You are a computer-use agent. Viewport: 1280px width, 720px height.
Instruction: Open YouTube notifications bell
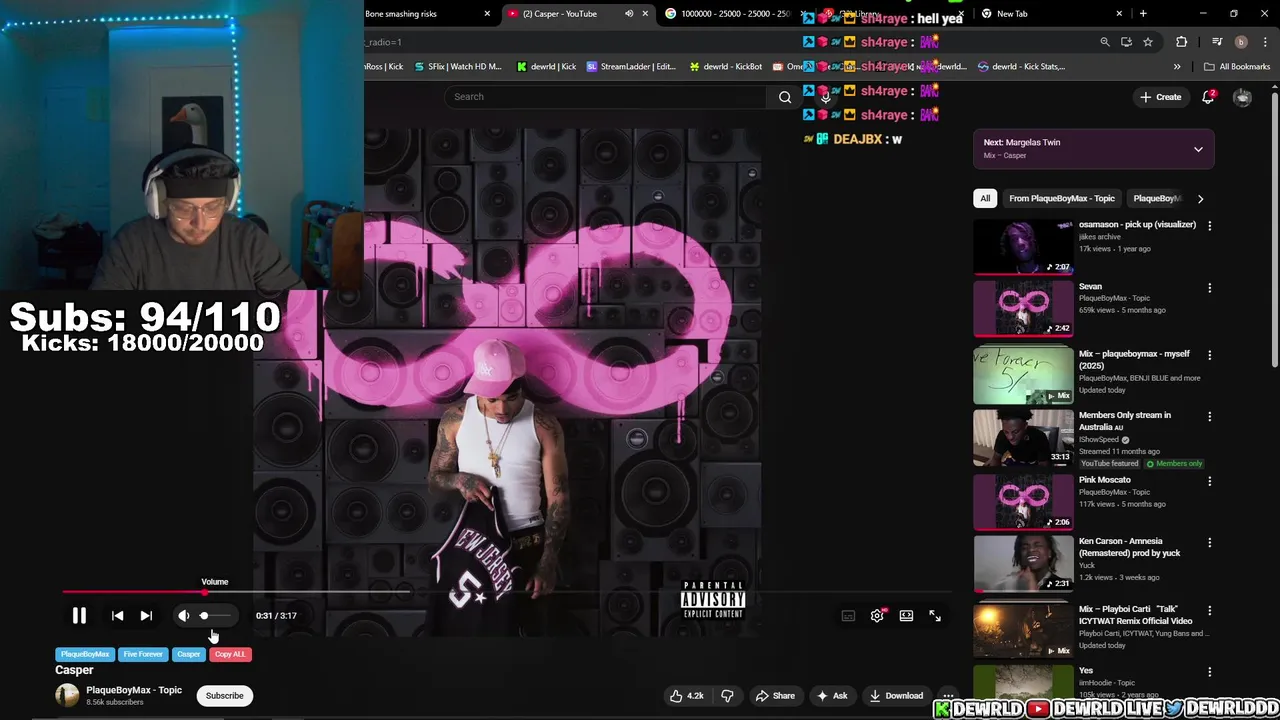1208,97
